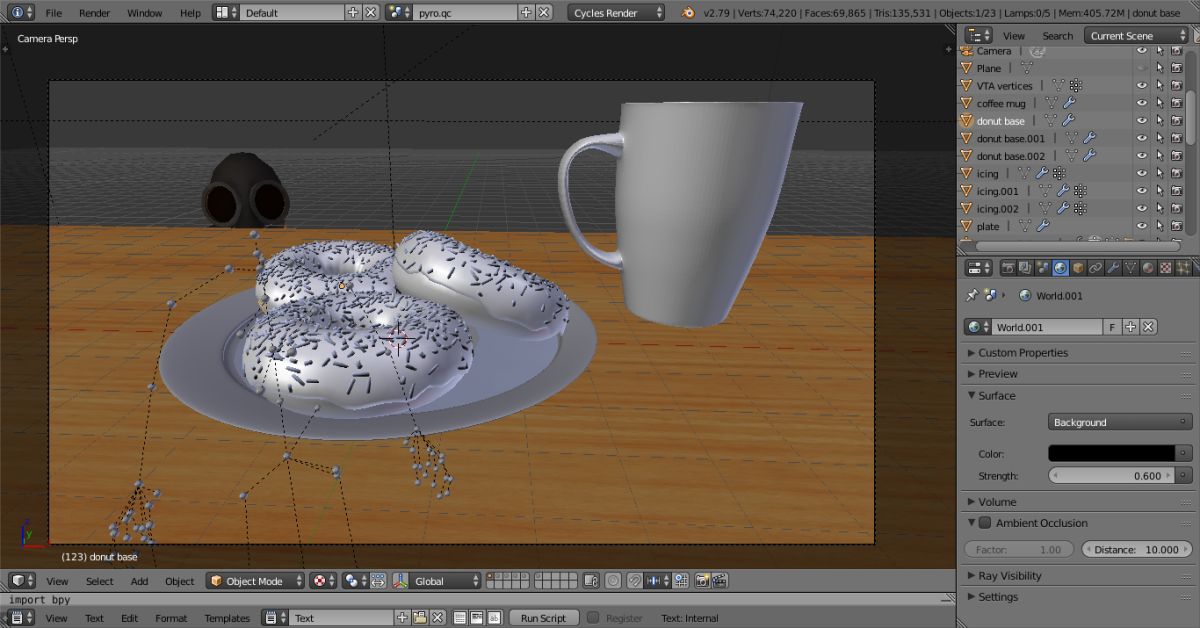Toggle visibility eye for icing.002
Image resolution: width=1200 pixels, height=628 pixels.
click(x=1141, y=208)
